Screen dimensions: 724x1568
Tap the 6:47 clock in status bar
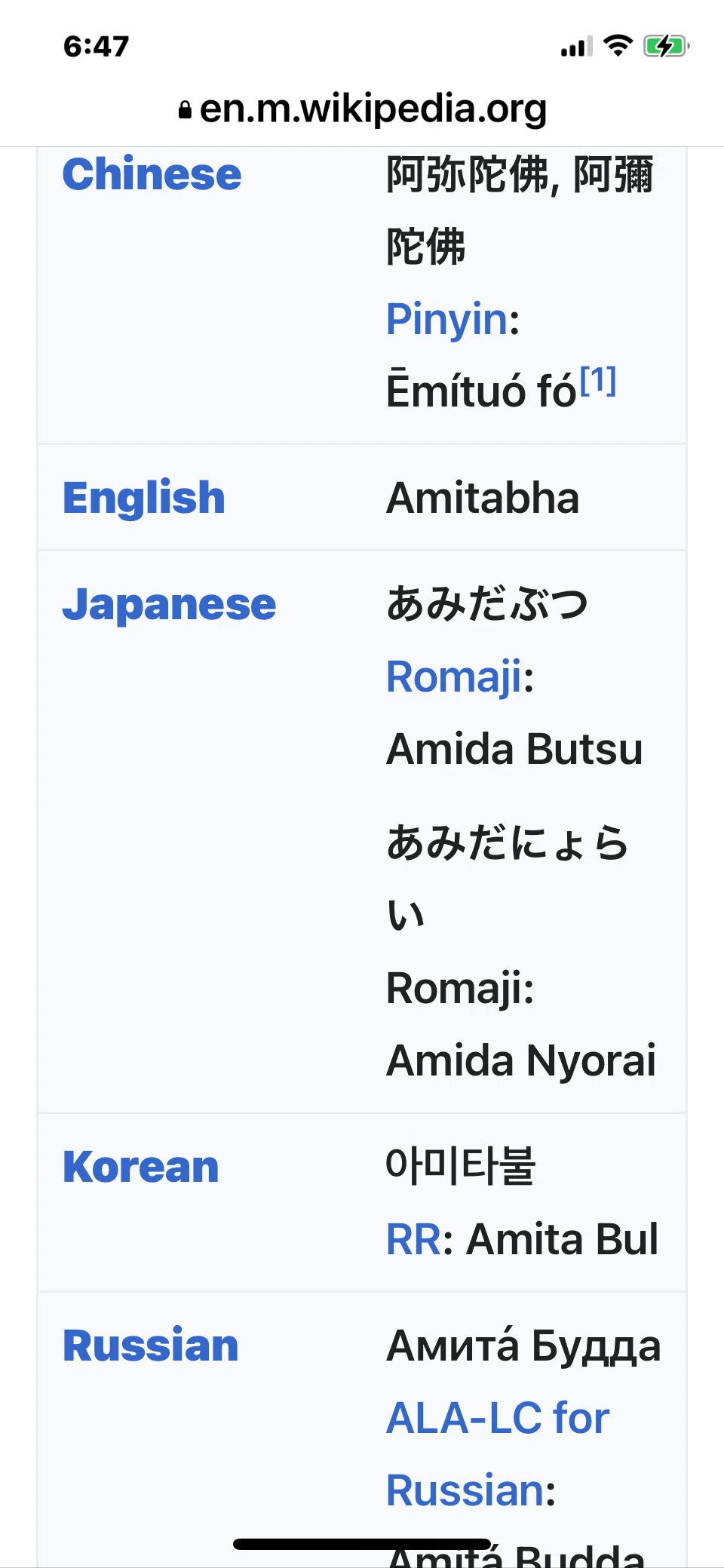[97, 46]
